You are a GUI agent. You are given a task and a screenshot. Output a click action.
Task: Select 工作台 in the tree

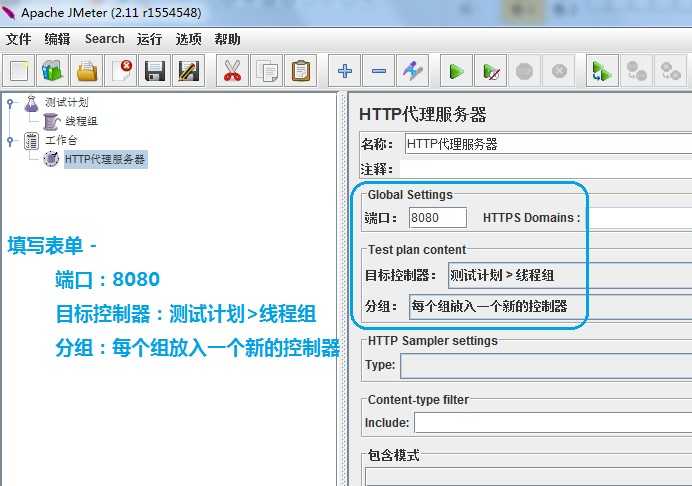61,141
